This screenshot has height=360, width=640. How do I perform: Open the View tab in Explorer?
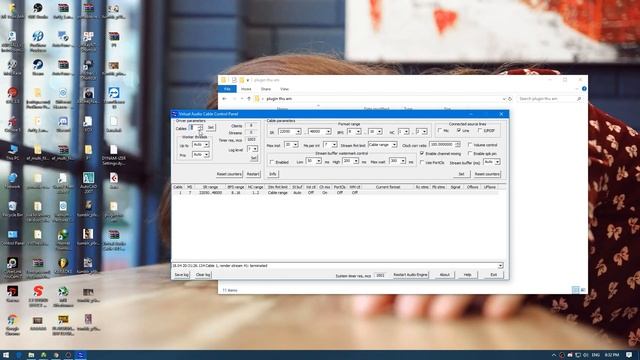point(284,89)
